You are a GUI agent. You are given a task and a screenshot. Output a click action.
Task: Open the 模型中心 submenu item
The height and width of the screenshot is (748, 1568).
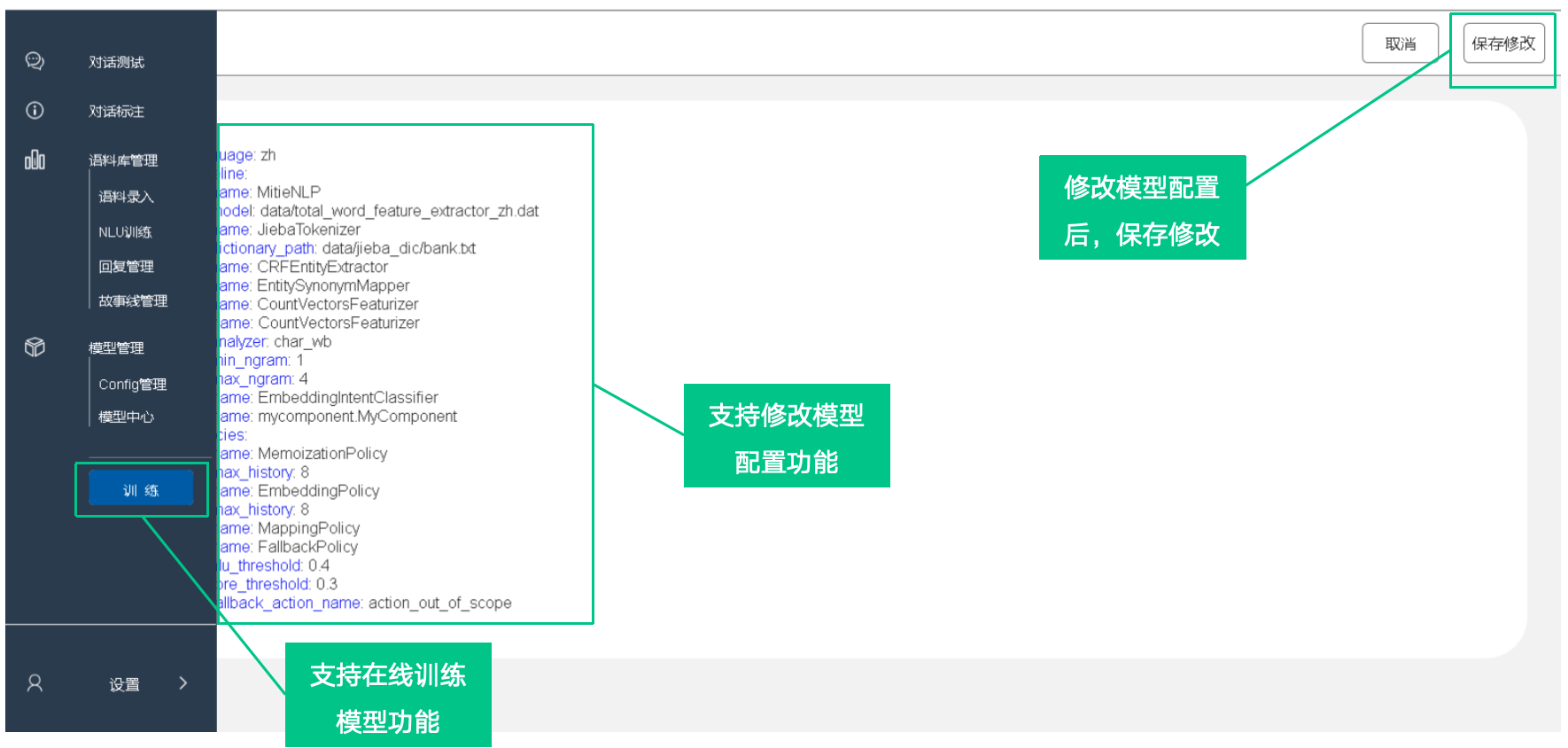pos(126,417)
